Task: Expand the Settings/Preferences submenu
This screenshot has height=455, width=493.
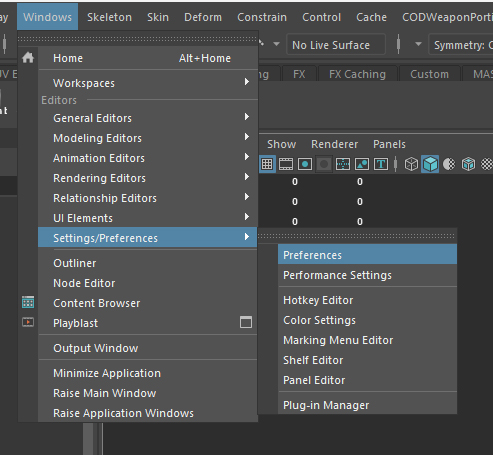Action: (x=148, y=237)
